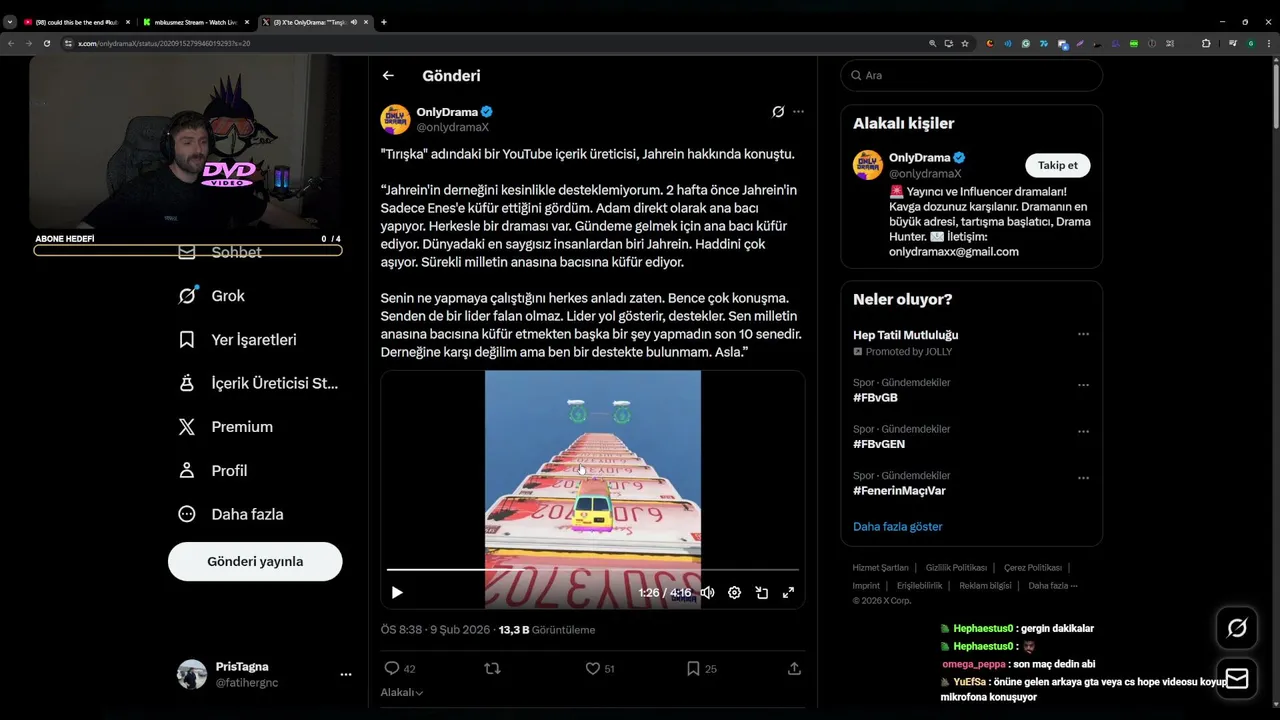Open OnlyDrama avatar in Alakalı kişiler
The image size is (1280, 720).
click(x=868, y=165)
